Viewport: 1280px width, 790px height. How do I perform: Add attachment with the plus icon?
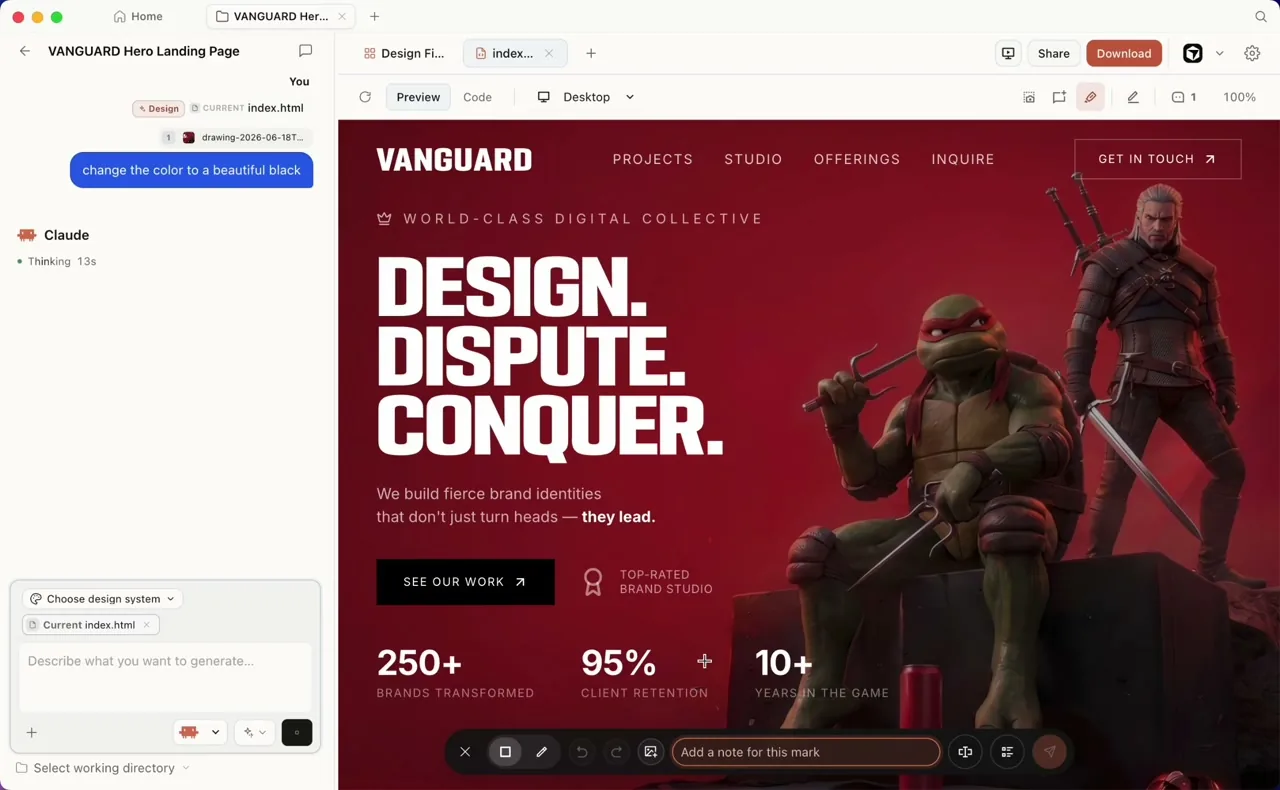31,733
